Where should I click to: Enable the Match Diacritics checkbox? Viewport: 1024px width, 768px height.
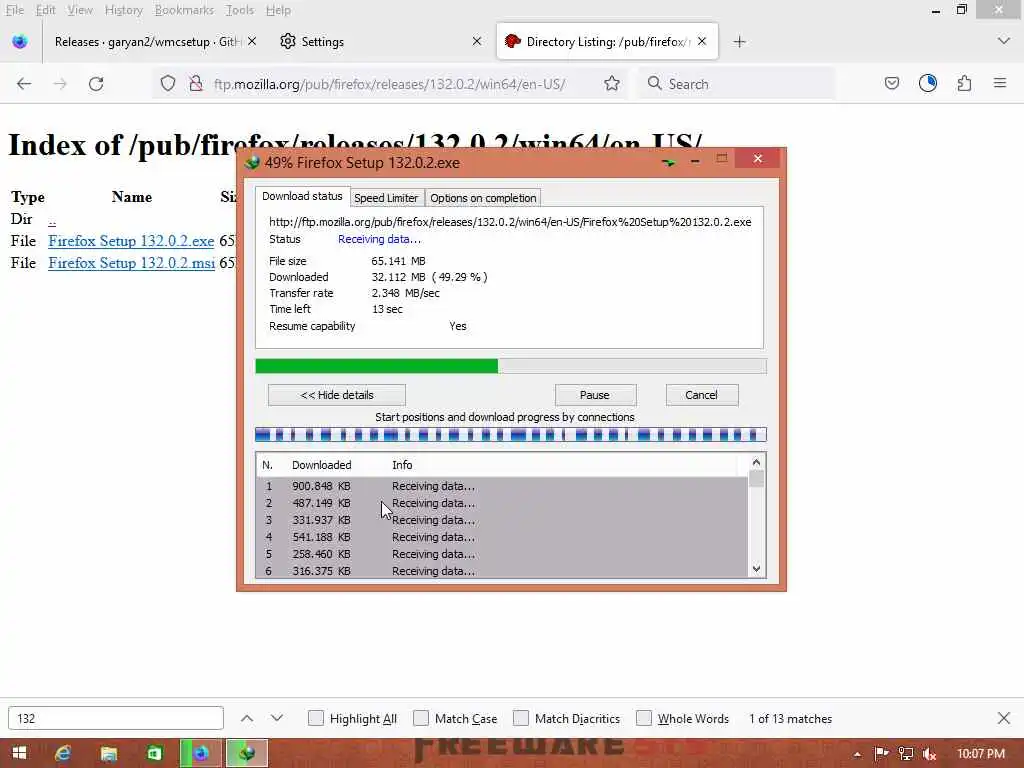(x=520, y=718)
